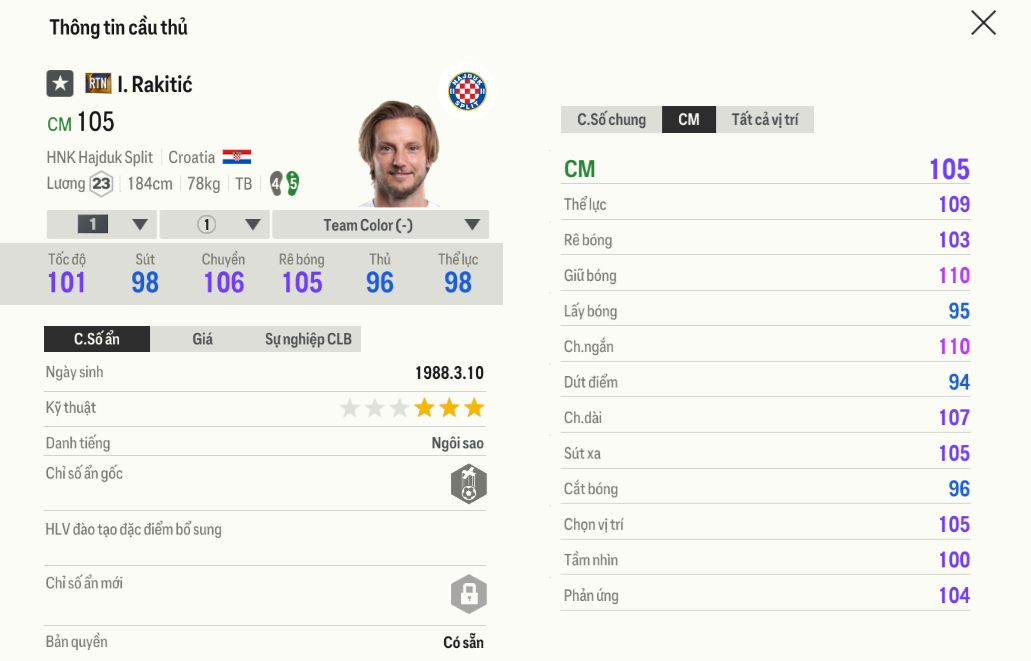Click the I. Rakitić player portrait
The height and width of the screenshot is (661, 1031).
(x=398, y=154)
